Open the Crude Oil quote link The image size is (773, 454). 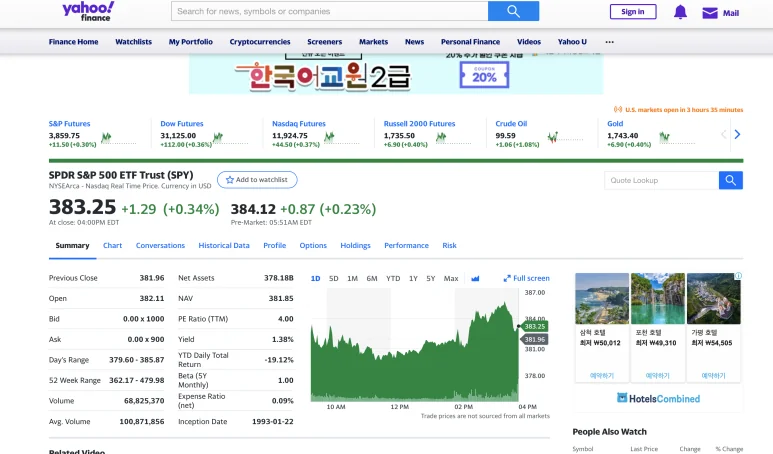pos(511,124)
